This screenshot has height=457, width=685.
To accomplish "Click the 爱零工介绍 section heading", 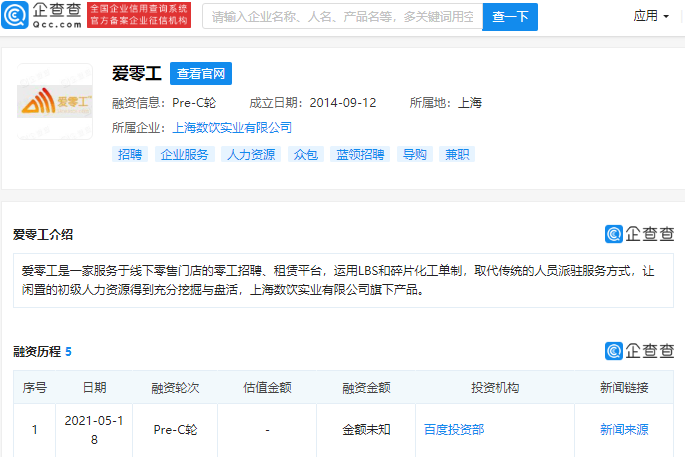I will click(x=43, y=235).
